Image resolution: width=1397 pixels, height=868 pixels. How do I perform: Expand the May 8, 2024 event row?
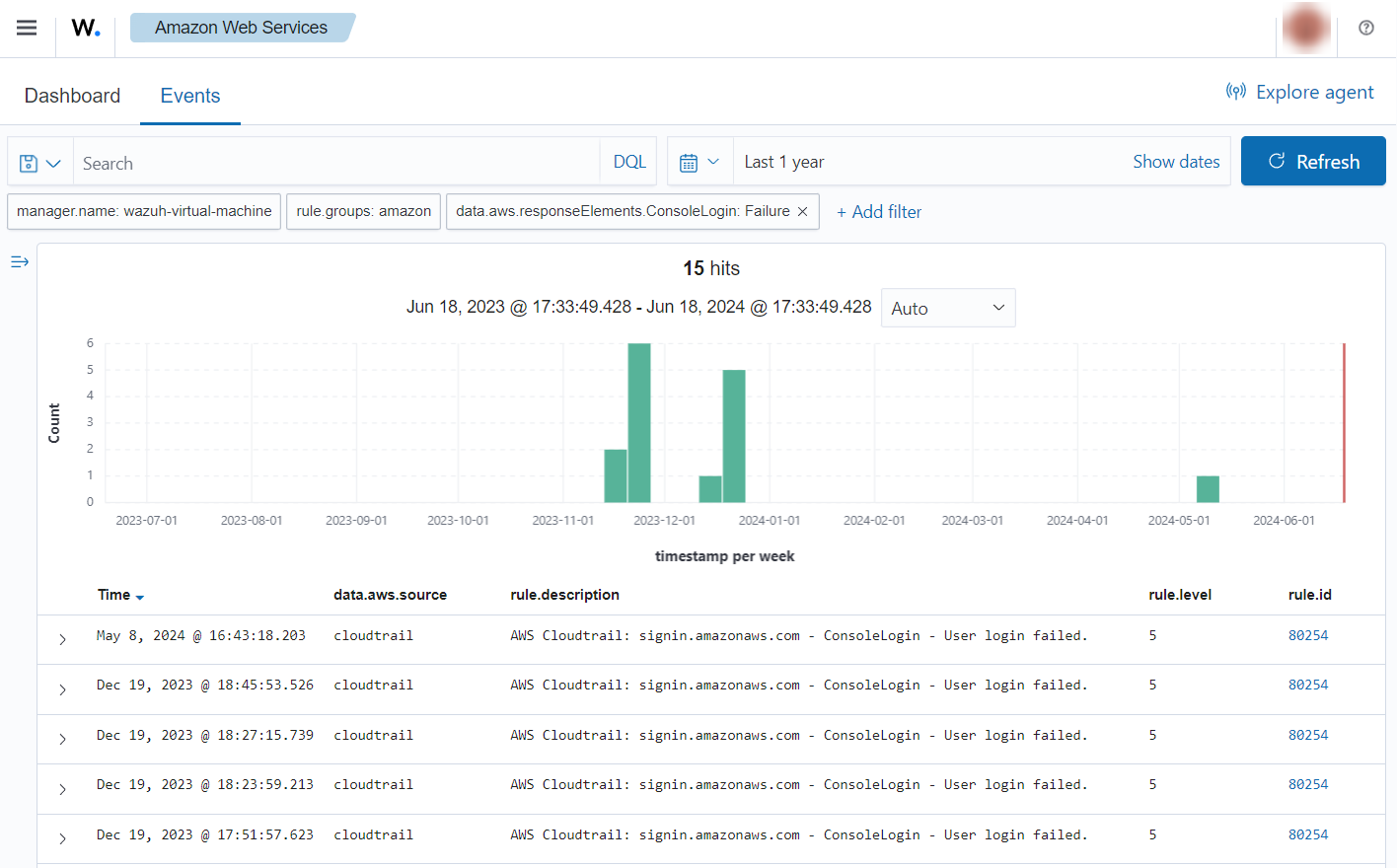coord(62,639)
